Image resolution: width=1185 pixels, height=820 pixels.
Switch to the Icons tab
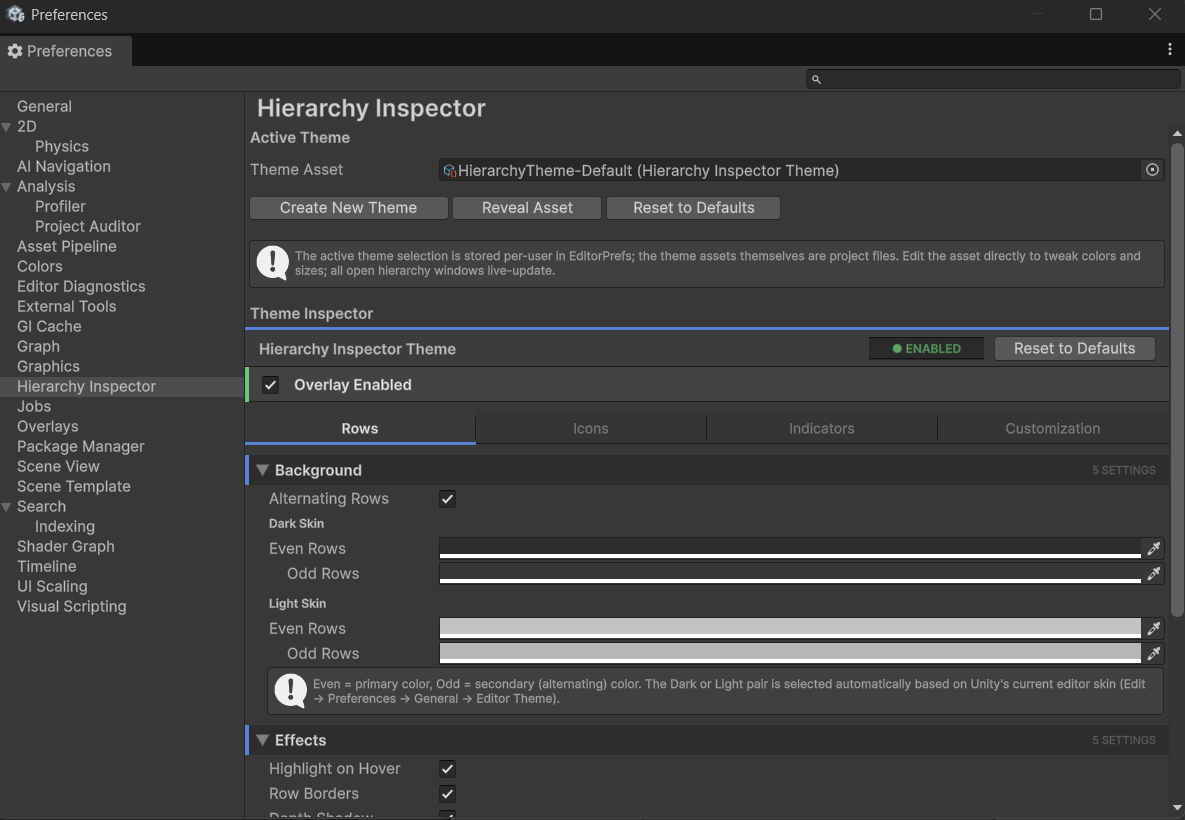tap(591, 429)
